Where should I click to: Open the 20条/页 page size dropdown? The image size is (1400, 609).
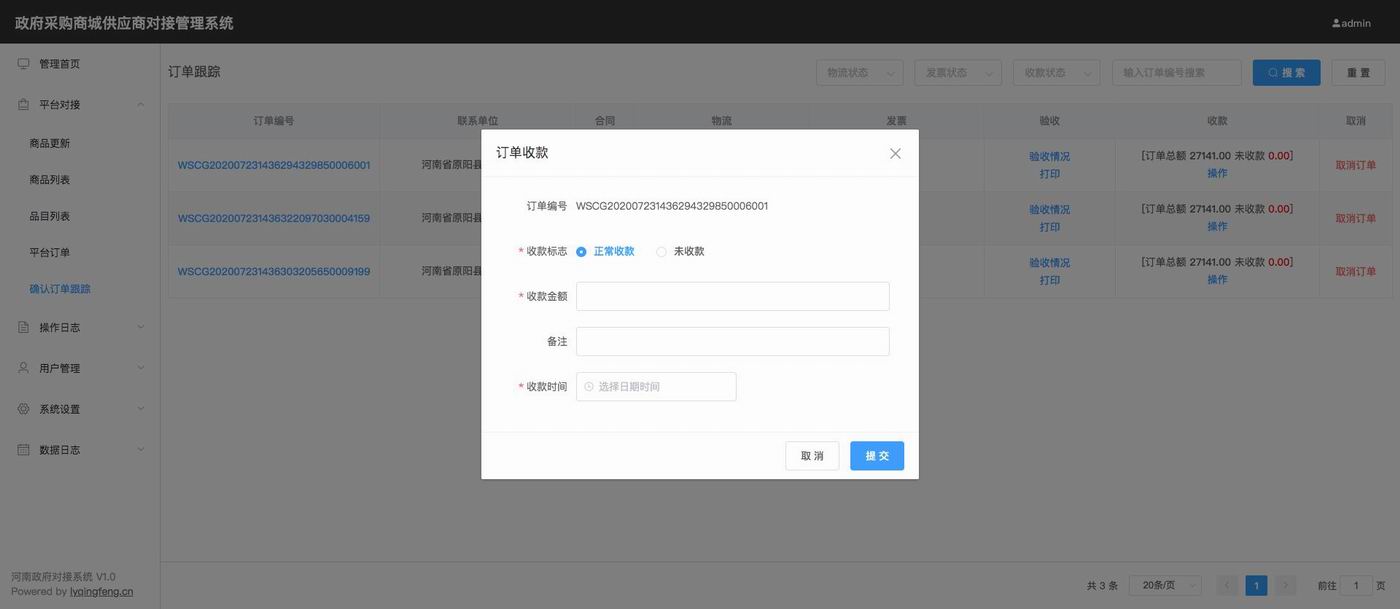click(1164, 585)
